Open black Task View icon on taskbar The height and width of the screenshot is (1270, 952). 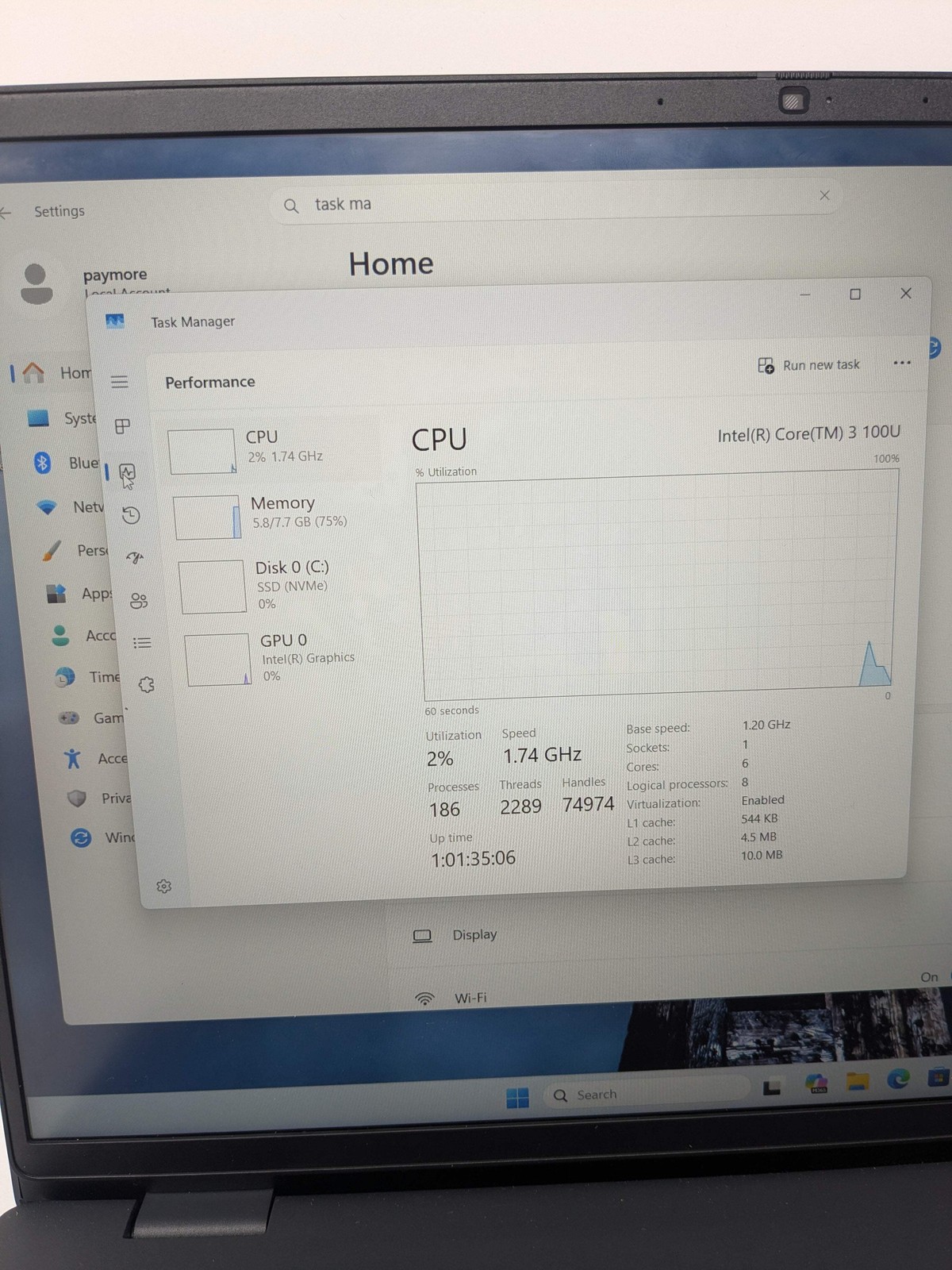point(771,1087)
